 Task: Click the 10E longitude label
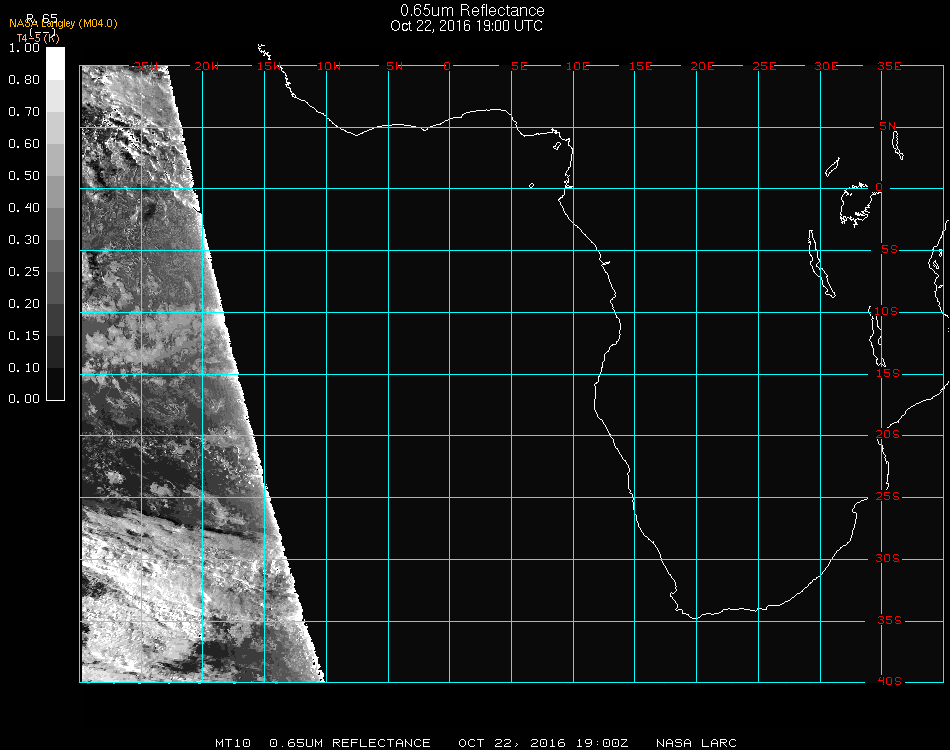click(577, 66)
